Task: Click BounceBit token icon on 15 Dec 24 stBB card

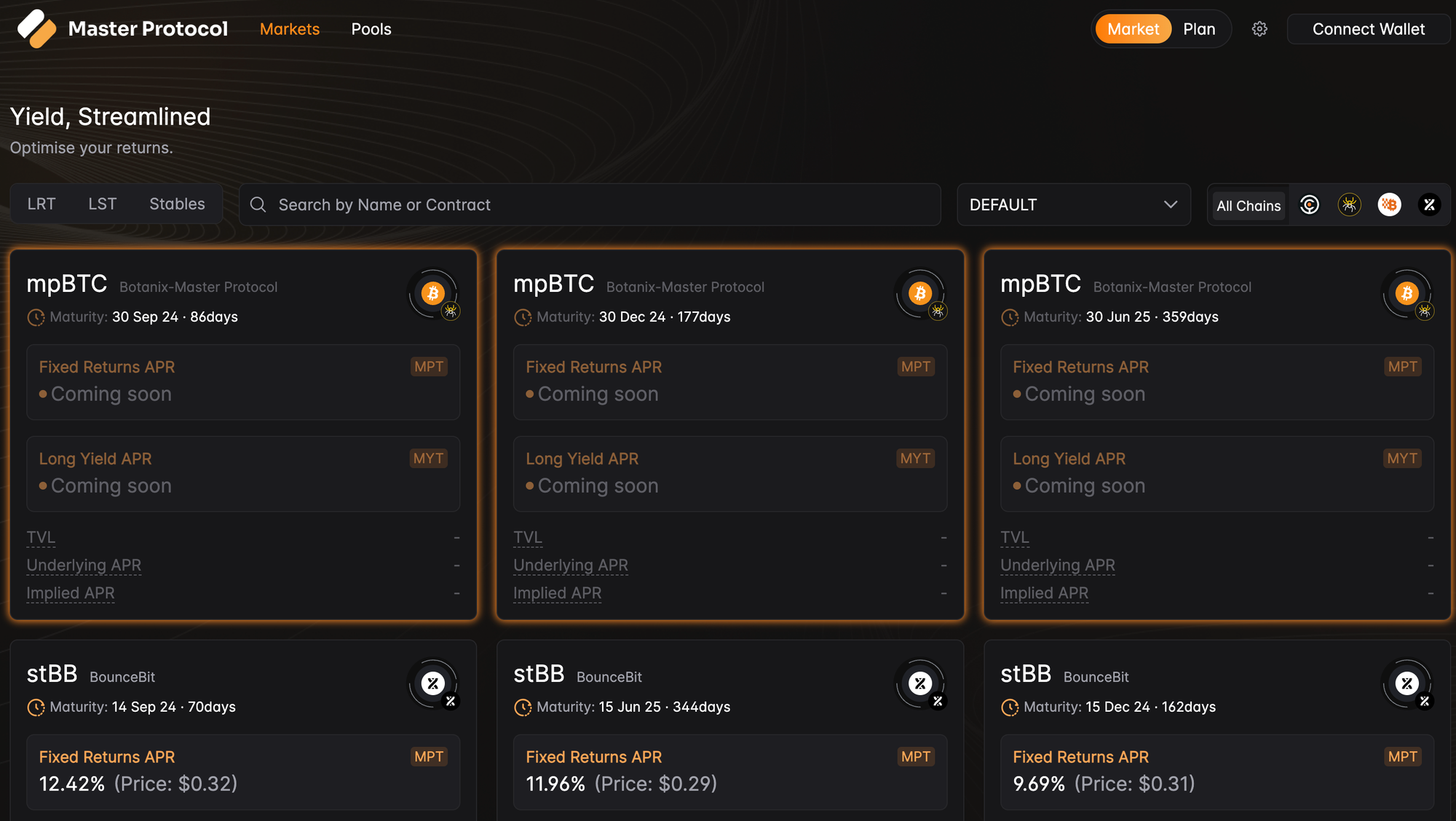Action: point(1406,683)
